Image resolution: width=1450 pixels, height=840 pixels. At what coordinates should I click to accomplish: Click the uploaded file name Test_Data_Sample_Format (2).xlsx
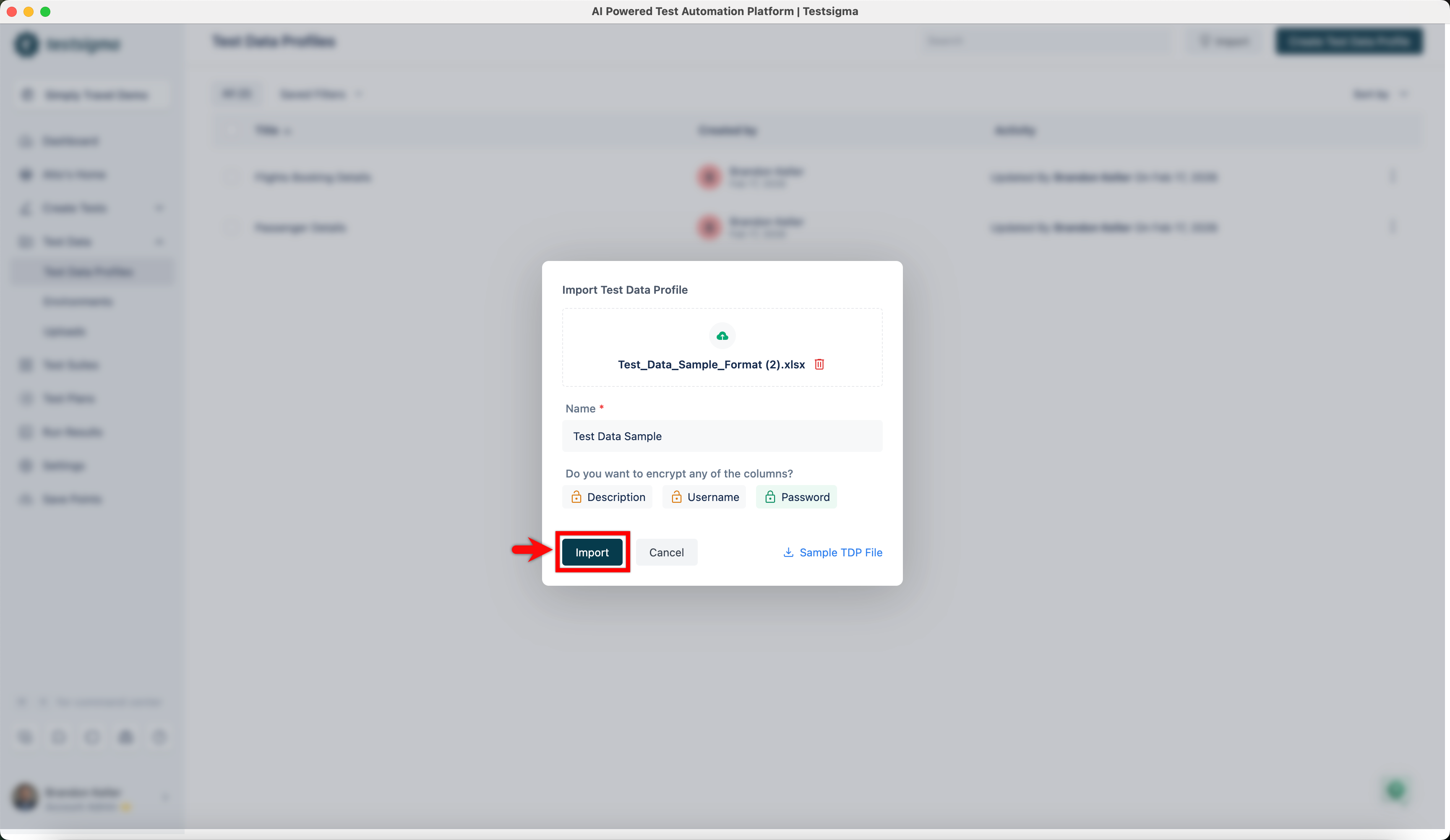[711, 364]
